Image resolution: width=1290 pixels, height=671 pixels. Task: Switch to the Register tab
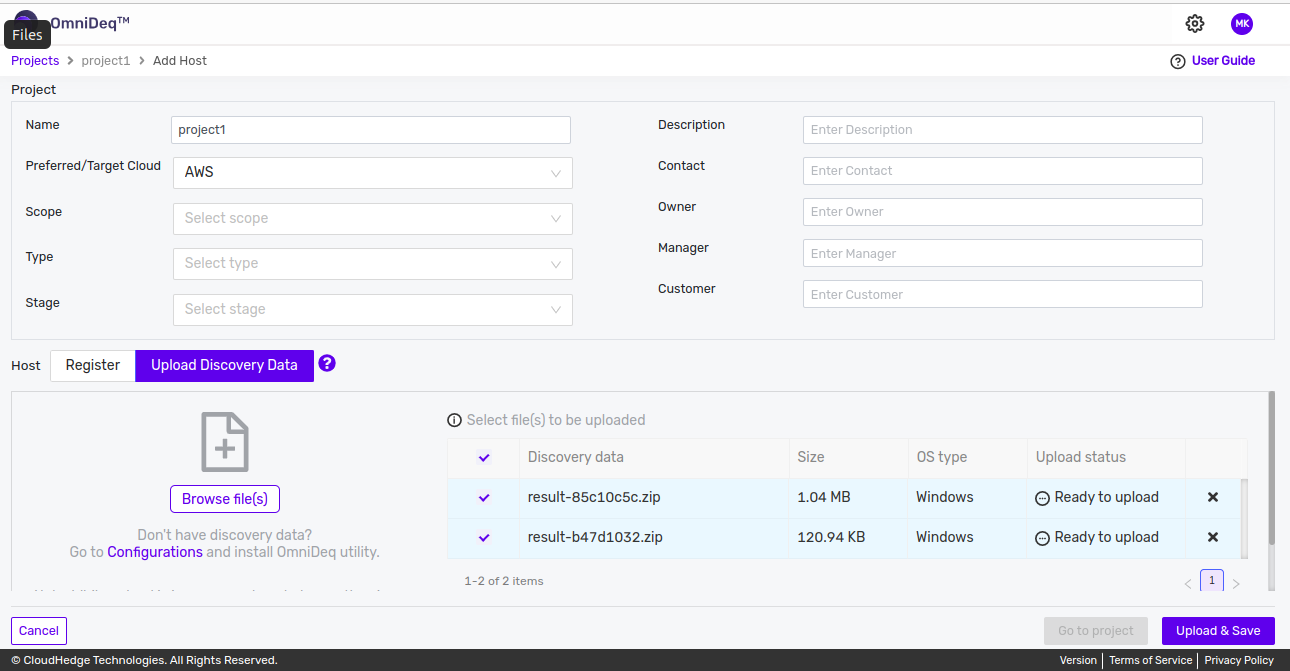coord(93,366)
